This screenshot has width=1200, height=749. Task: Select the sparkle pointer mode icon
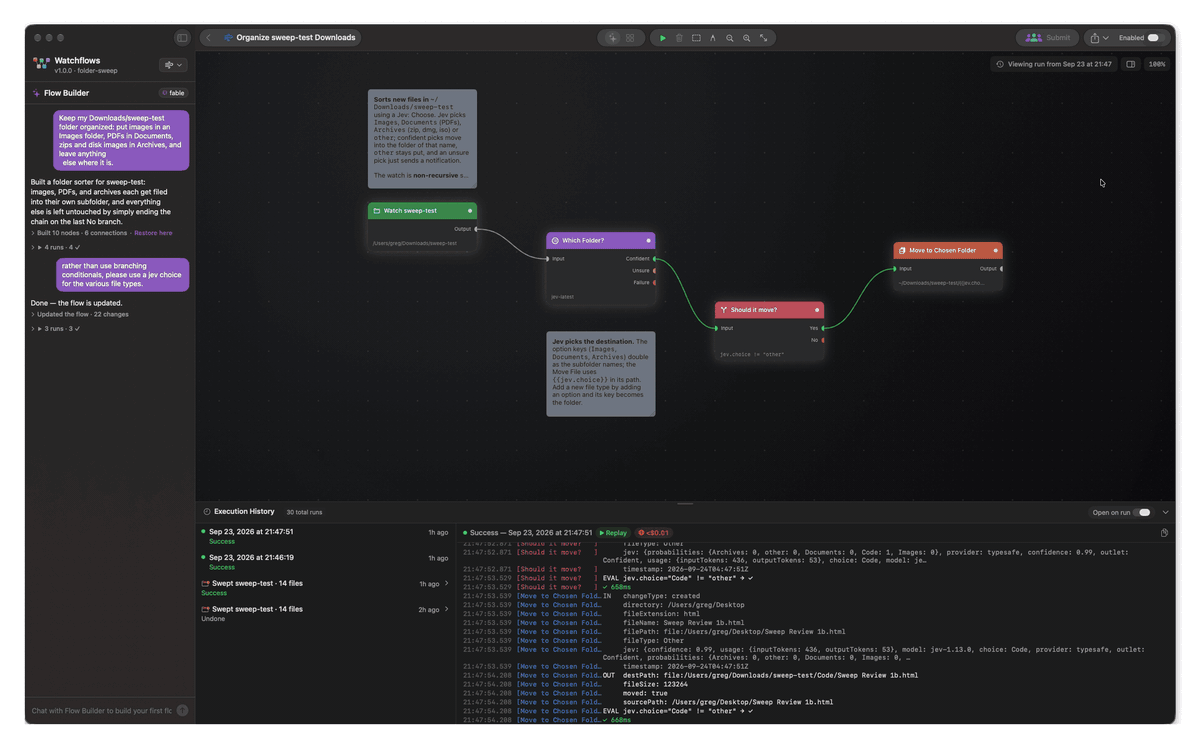coord(613,38)
